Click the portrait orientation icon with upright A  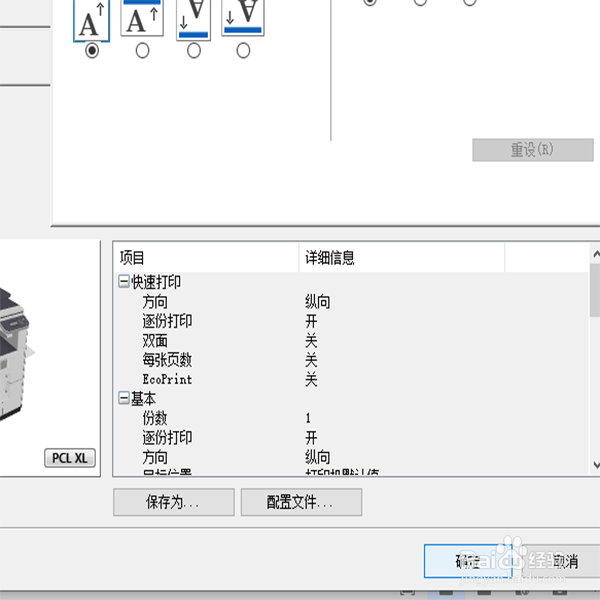[91, 20]
